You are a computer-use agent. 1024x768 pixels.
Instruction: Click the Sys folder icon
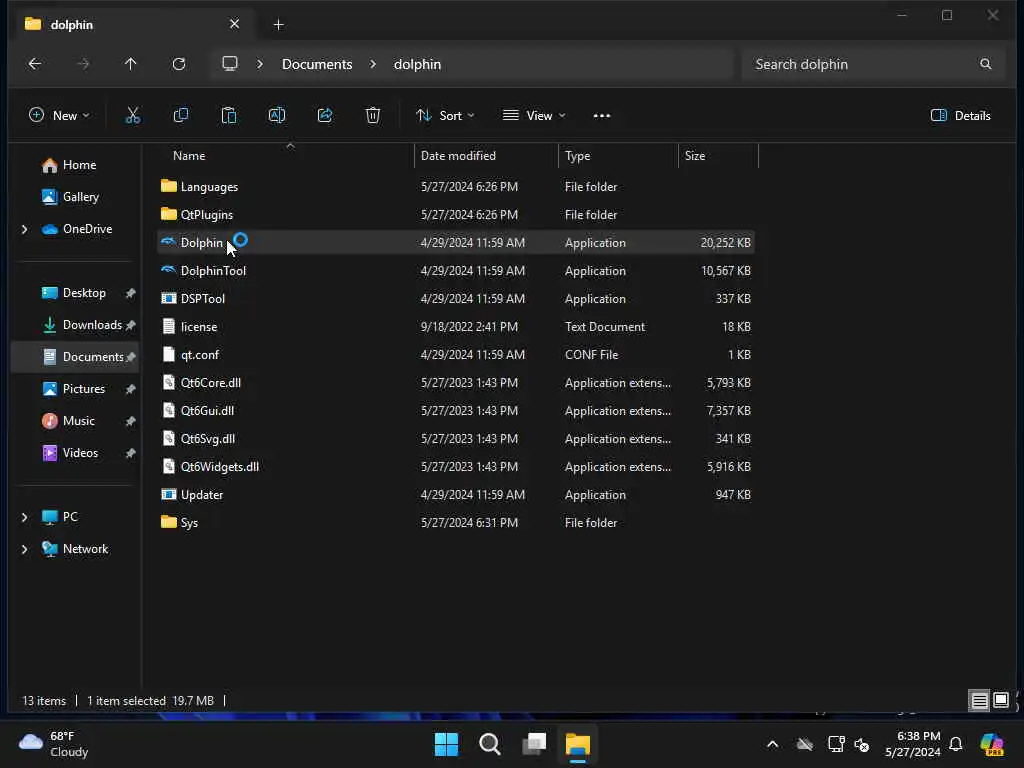(168, 522)
